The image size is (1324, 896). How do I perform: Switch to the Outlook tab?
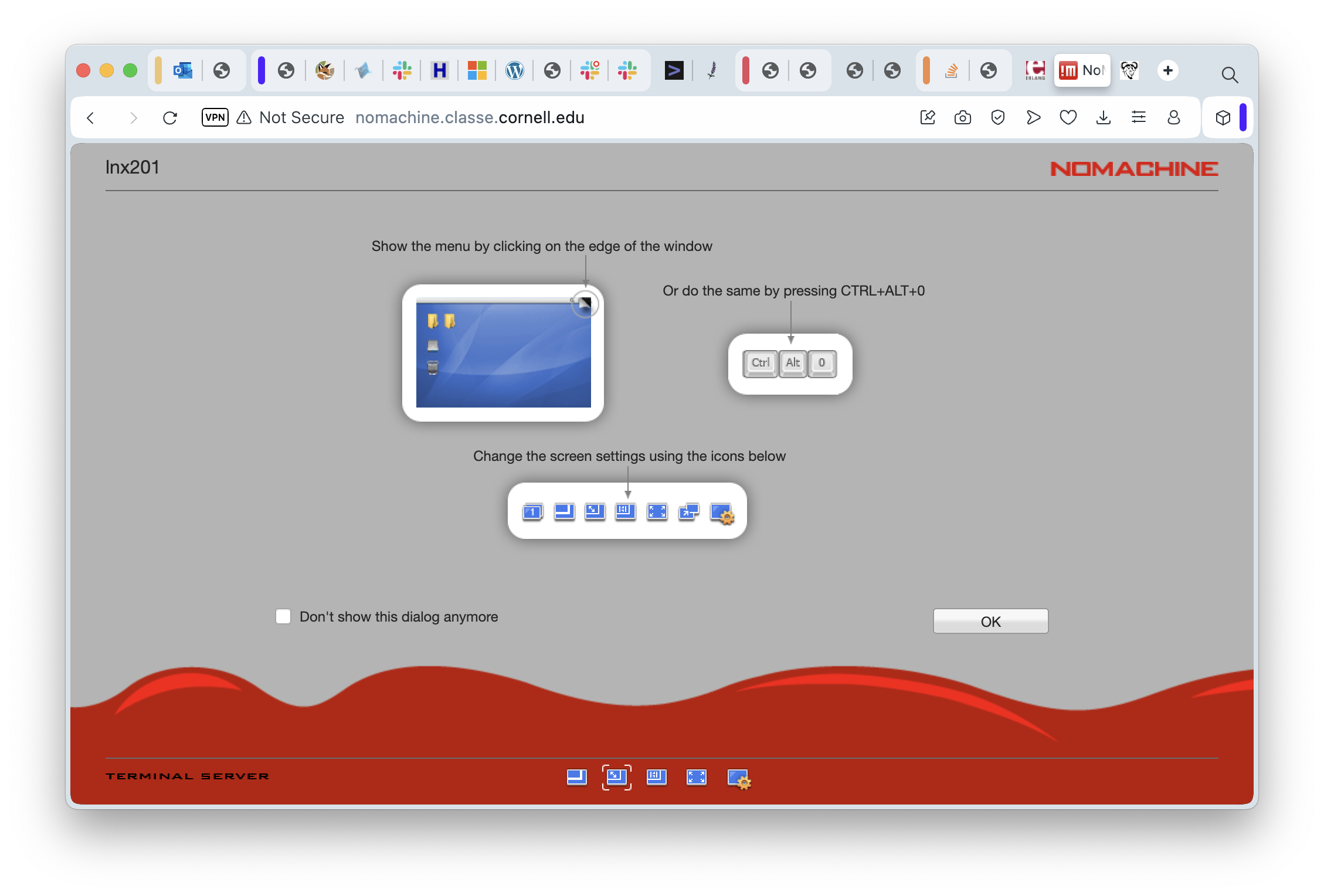[183, 70]
